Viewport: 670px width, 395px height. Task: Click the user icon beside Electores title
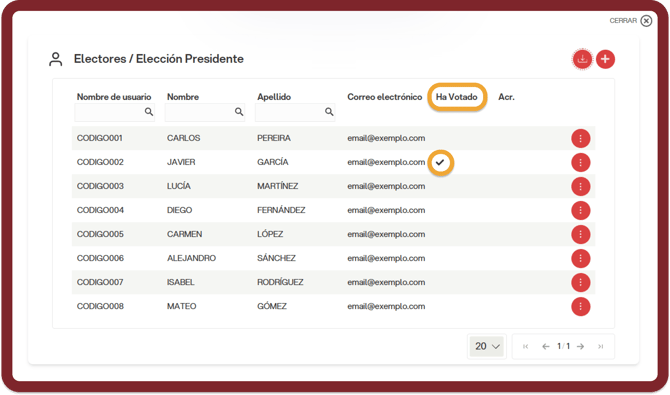click(x=56, y=59)
